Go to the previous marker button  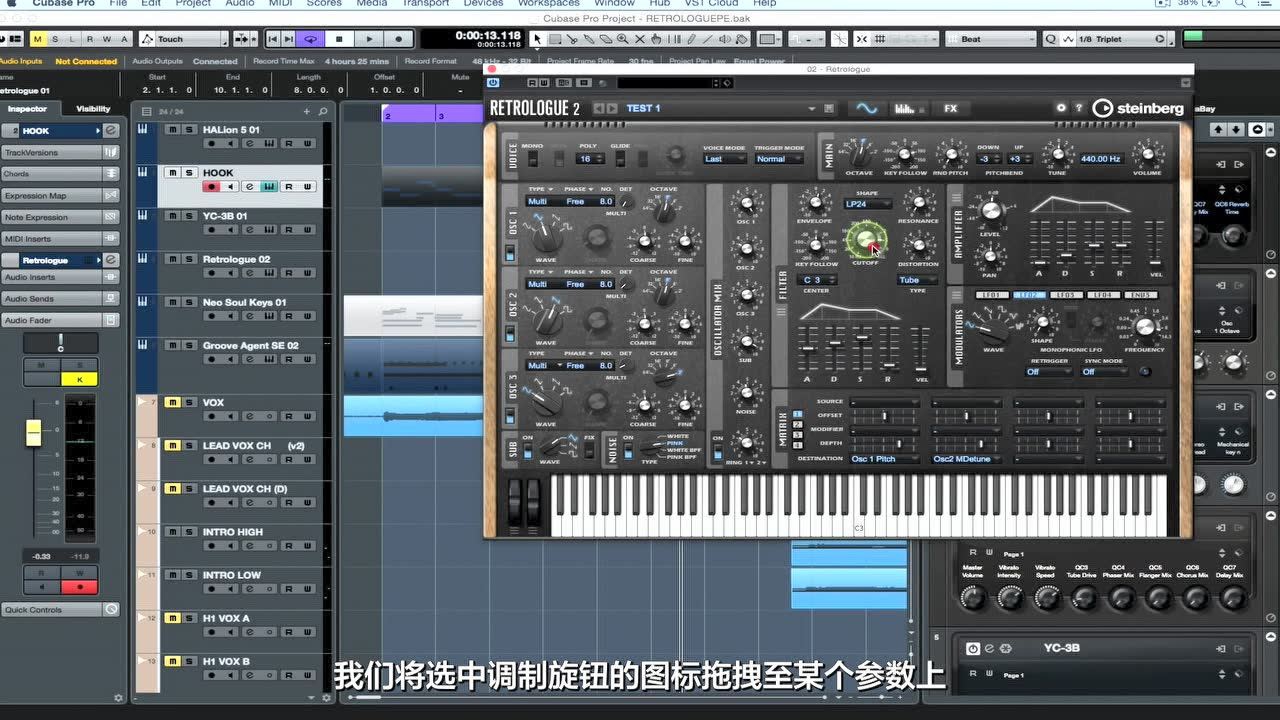click(x=273, y=39)
